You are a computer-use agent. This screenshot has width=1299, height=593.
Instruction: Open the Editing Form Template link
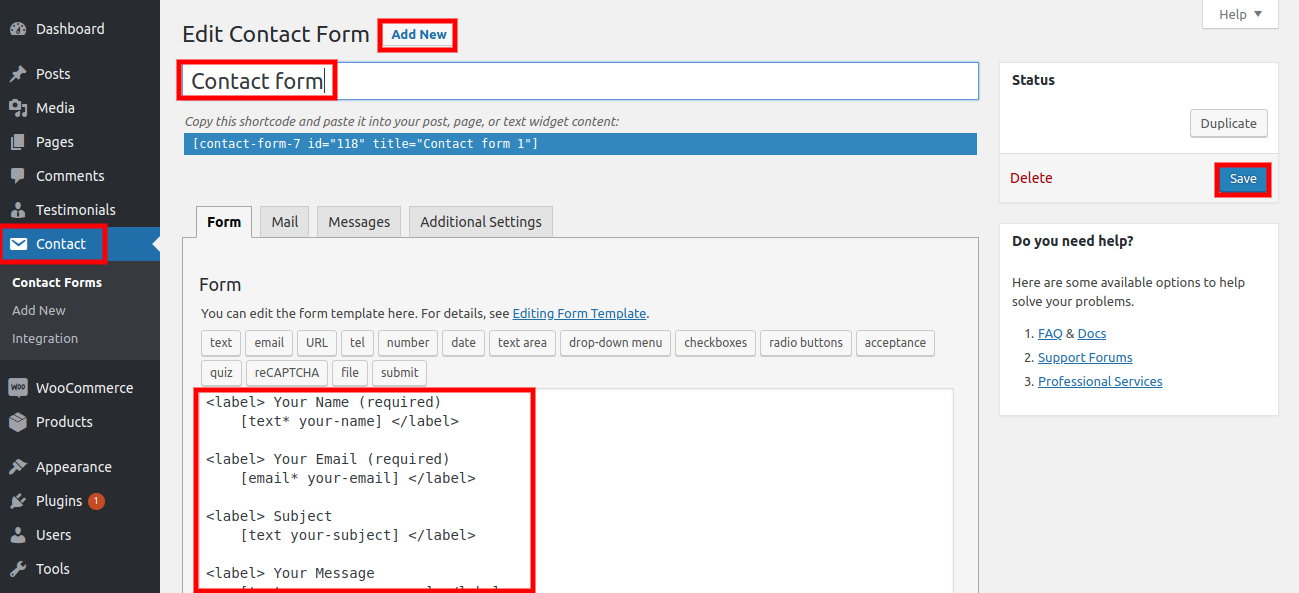[x=579, y=314]
